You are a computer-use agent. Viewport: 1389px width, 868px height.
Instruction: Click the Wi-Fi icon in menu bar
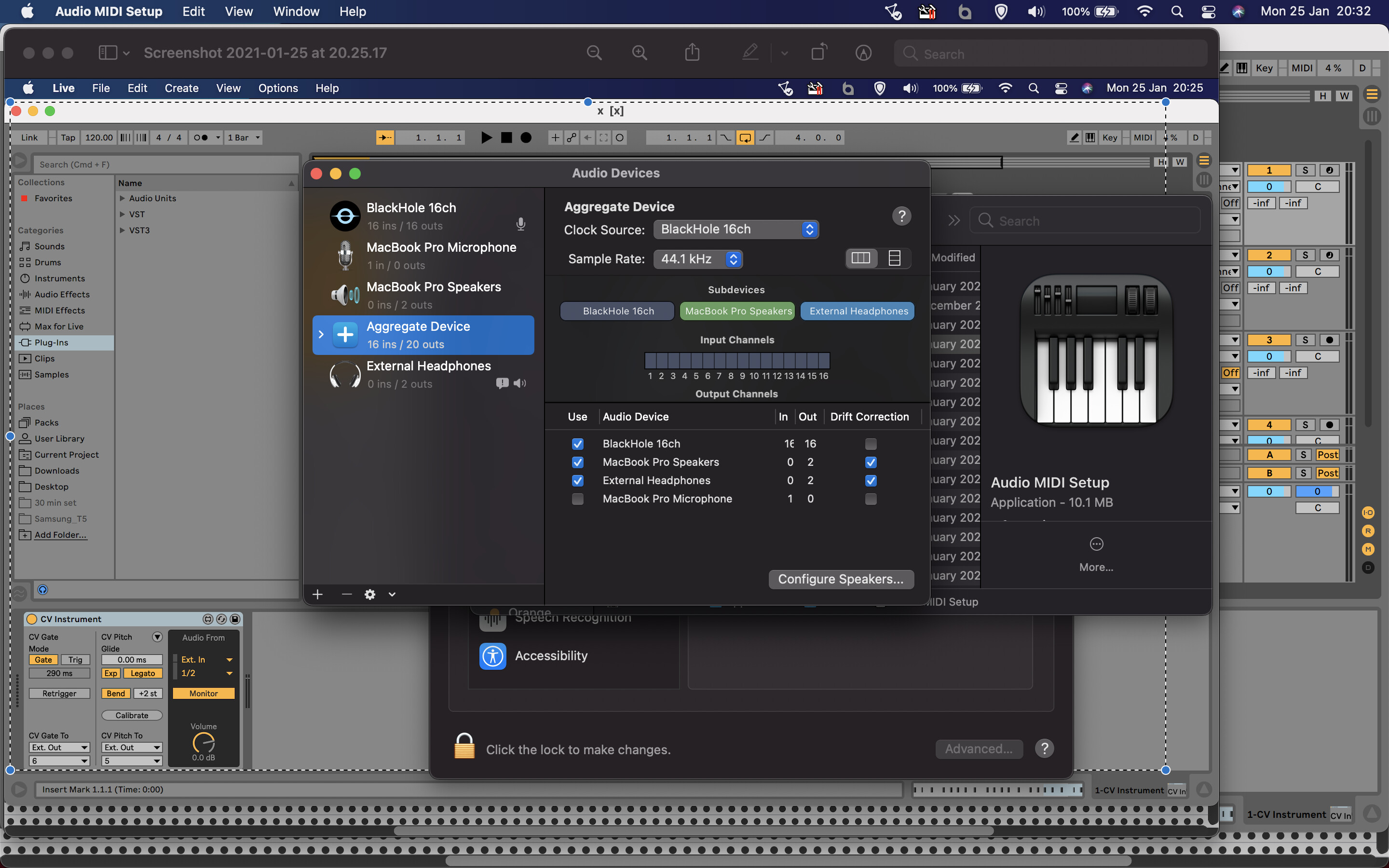pyautogui.click(x=1144, y=12)
